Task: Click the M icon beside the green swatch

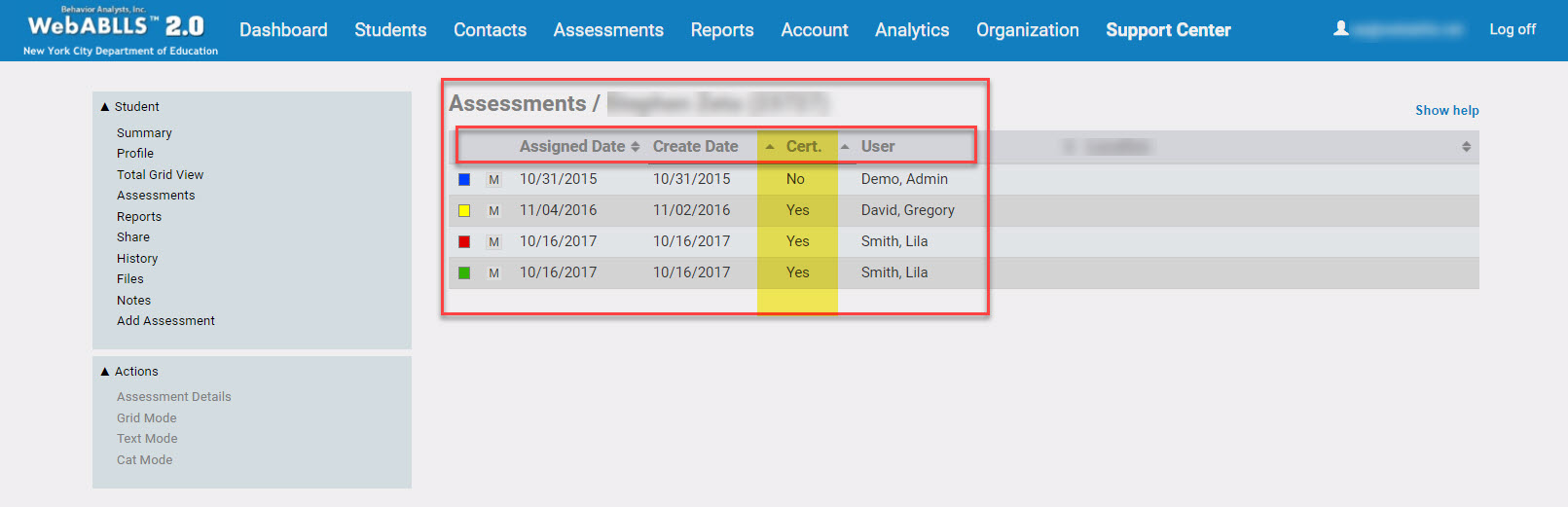Action: (493, 273)
